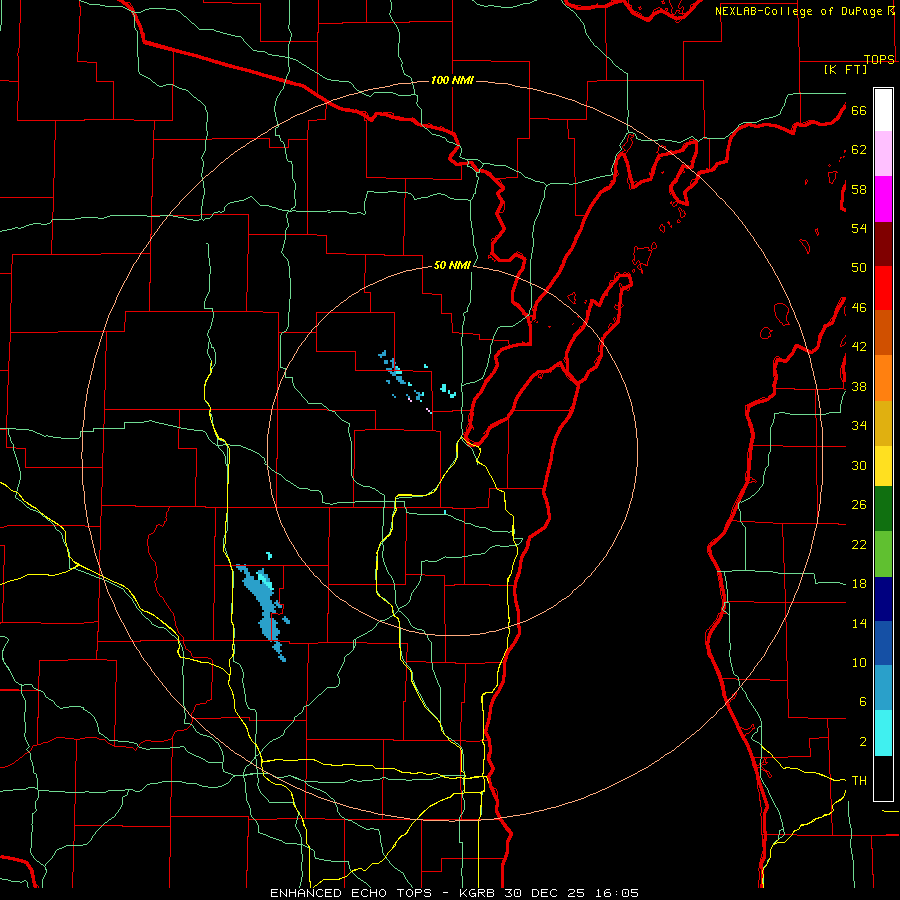Click the 22 legend scale value
The height and width of the screenshot is (900, 900).
pos(859,544)
